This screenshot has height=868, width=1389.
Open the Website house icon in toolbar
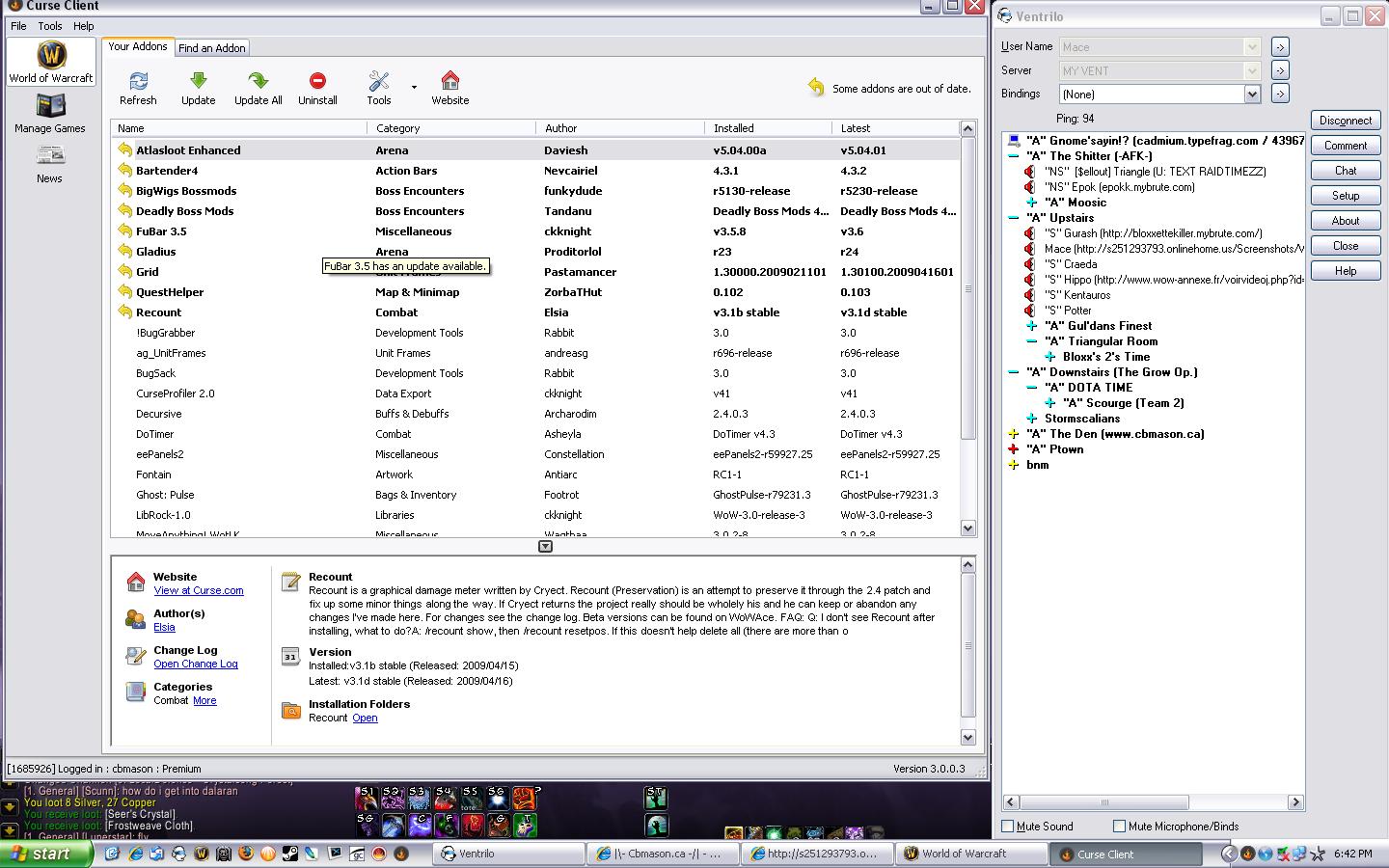click(x=449, y=82)
